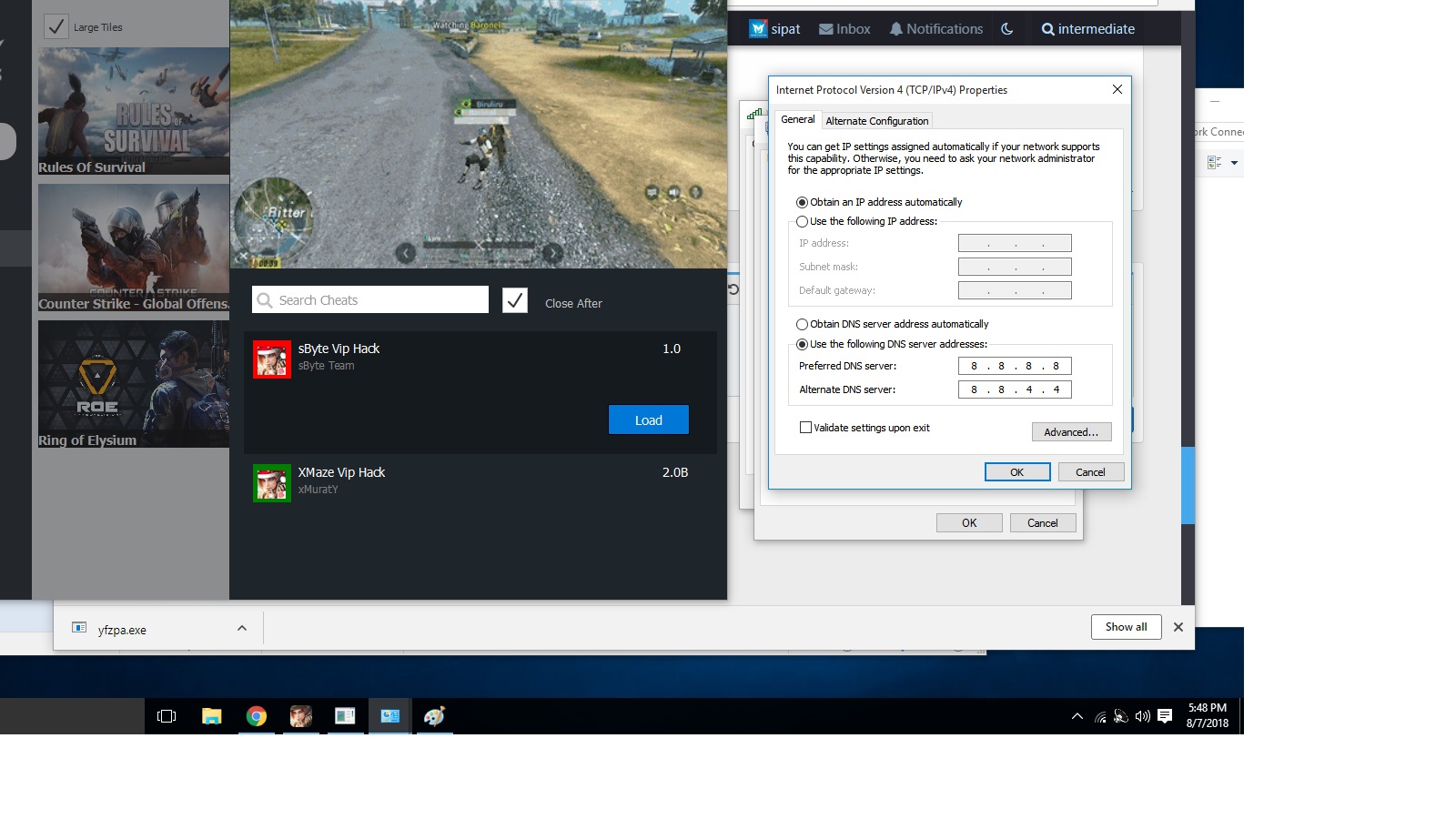The width and height of the screenshot is (1456, 819).
Task: Click the volume speaker tray icon
Action: coord(1143,716)
